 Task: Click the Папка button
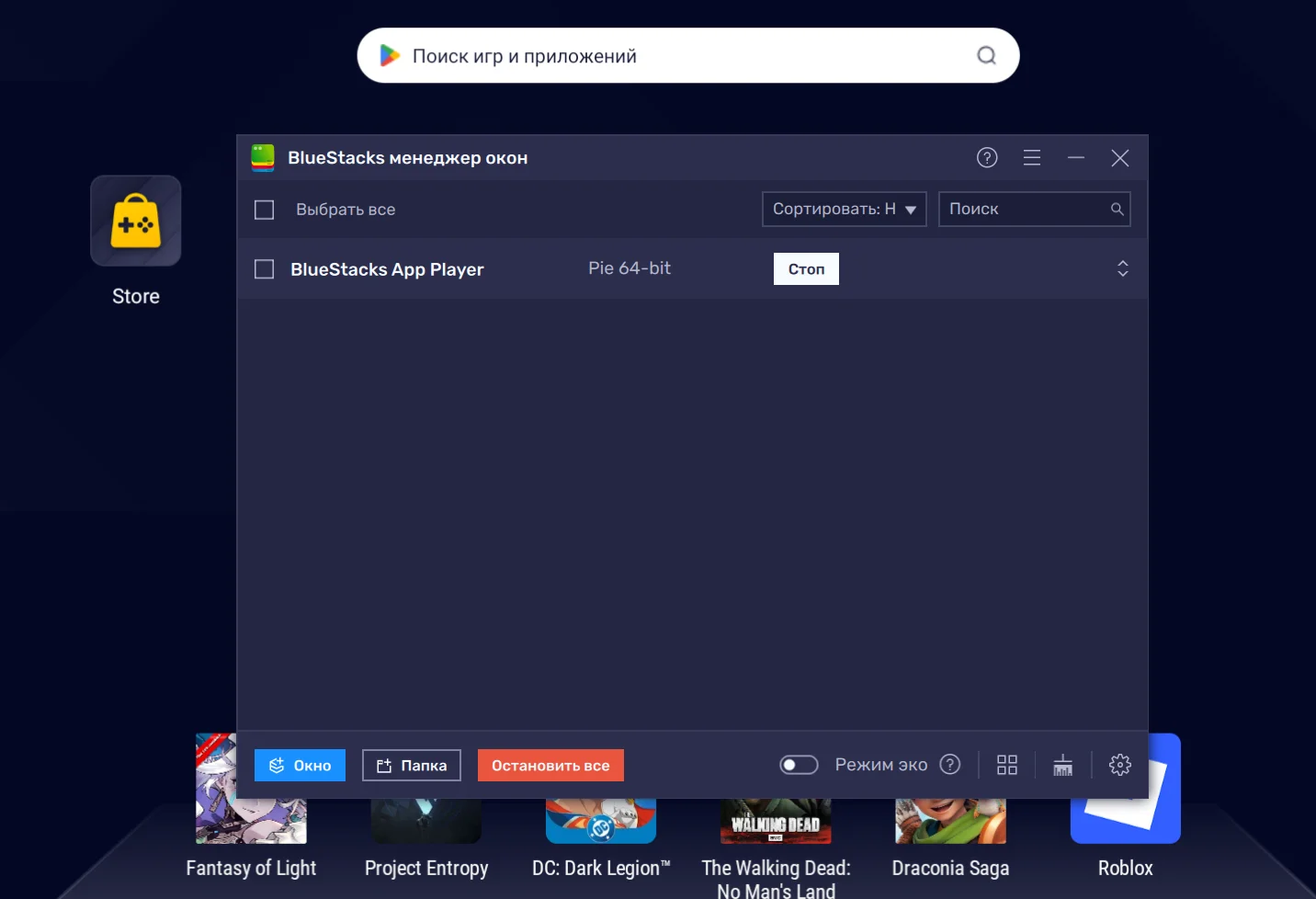[412, 766]
